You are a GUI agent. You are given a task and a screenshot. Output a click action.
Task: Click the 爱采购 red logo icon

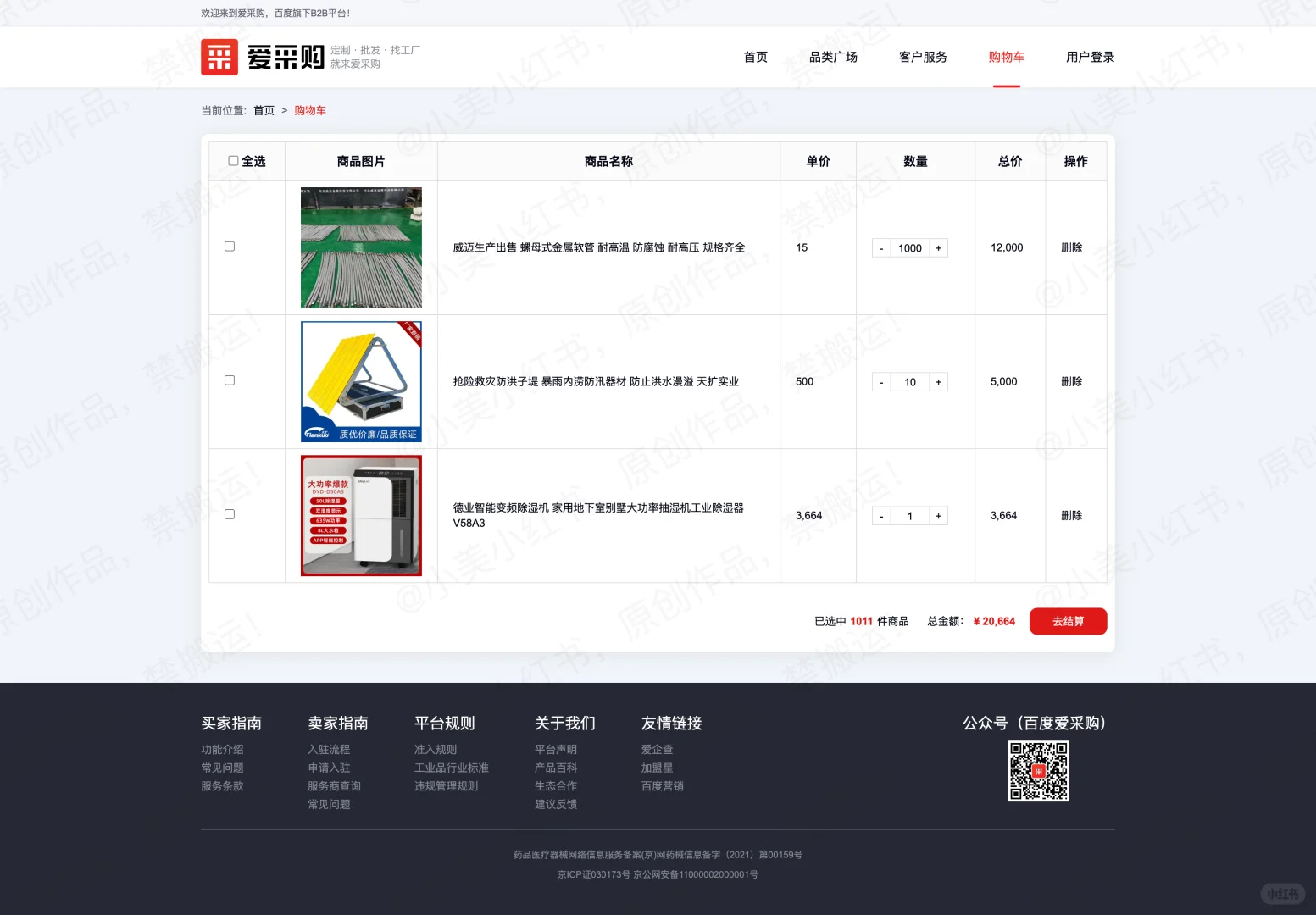coord(219,57)
